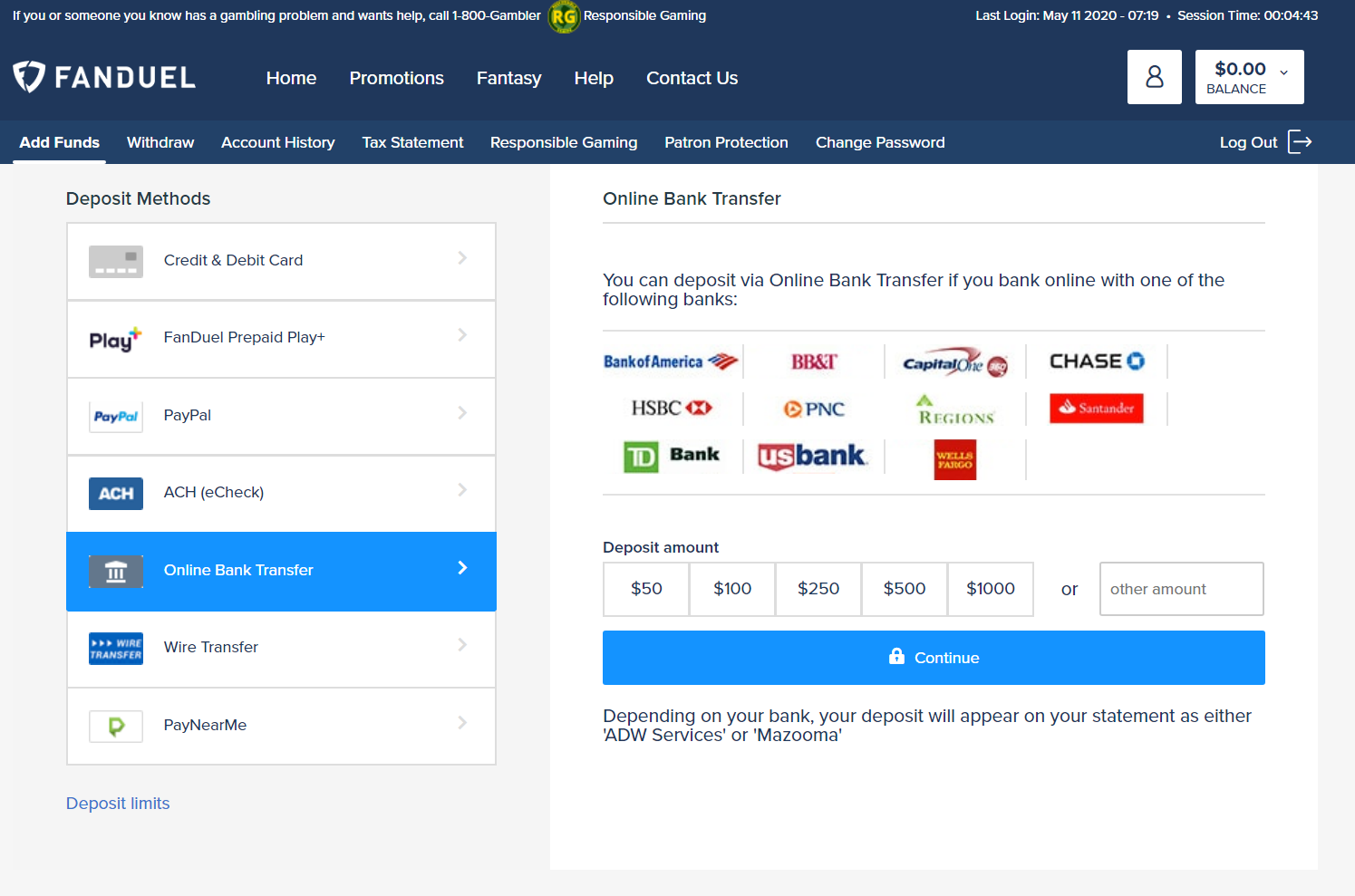Click the Continue button

point(934,658)
